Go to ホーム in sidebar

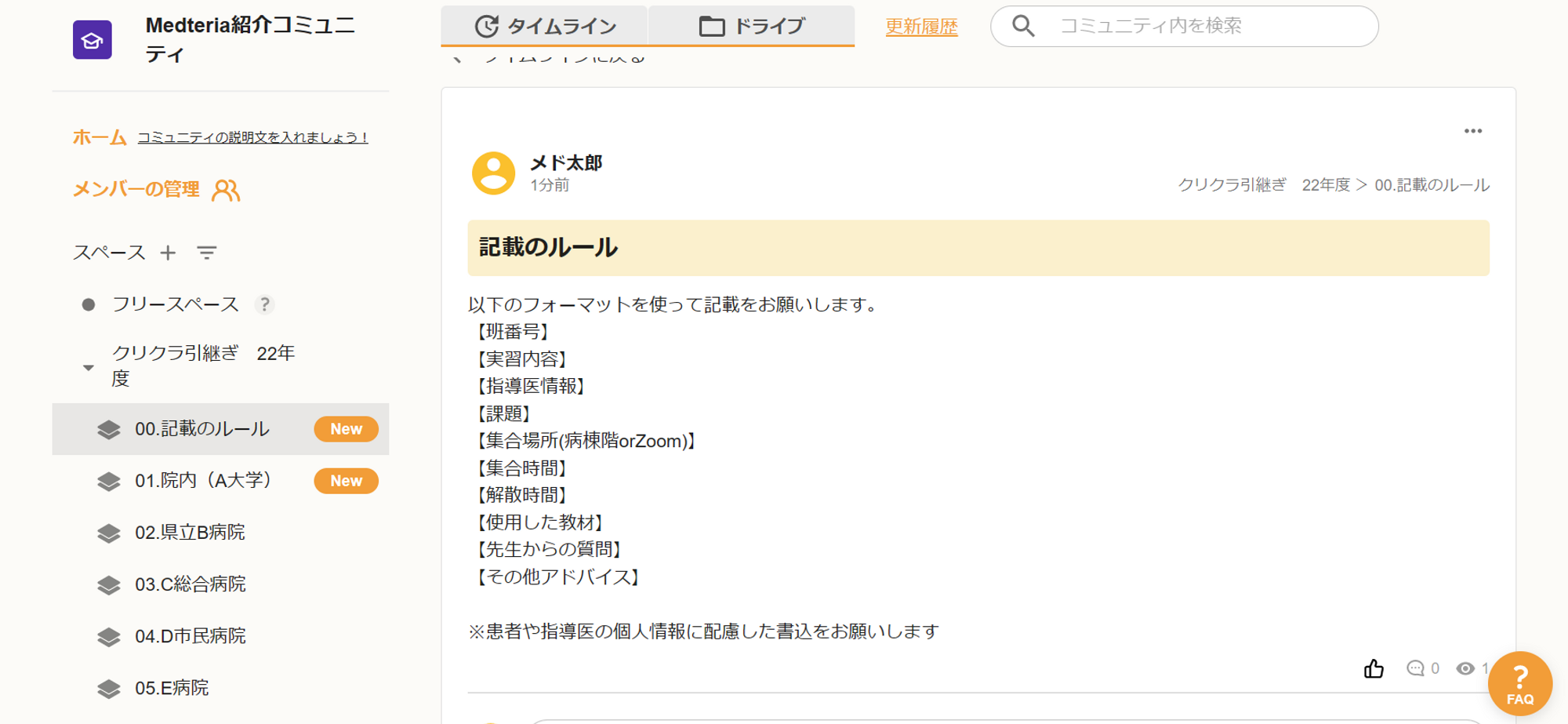tap(100, 137)
